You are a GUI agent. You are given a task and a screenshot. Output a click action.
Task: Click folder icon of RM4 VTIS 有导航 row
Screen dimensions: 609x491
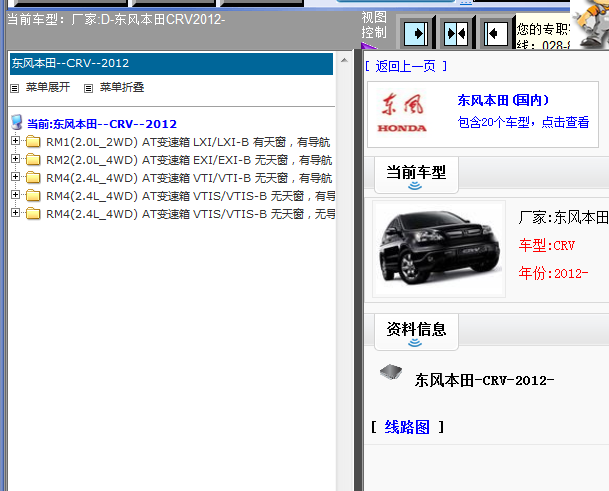[x=33, y=196]
